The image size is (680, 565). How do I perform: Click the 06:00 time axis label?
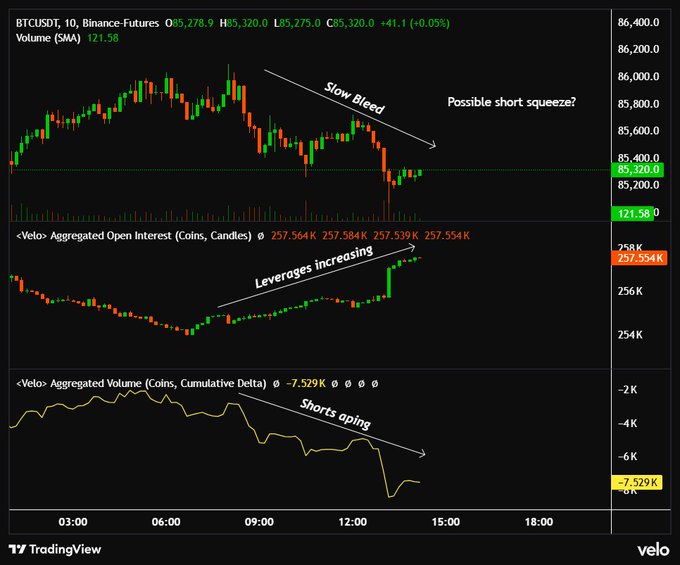[x=166, y=522]
